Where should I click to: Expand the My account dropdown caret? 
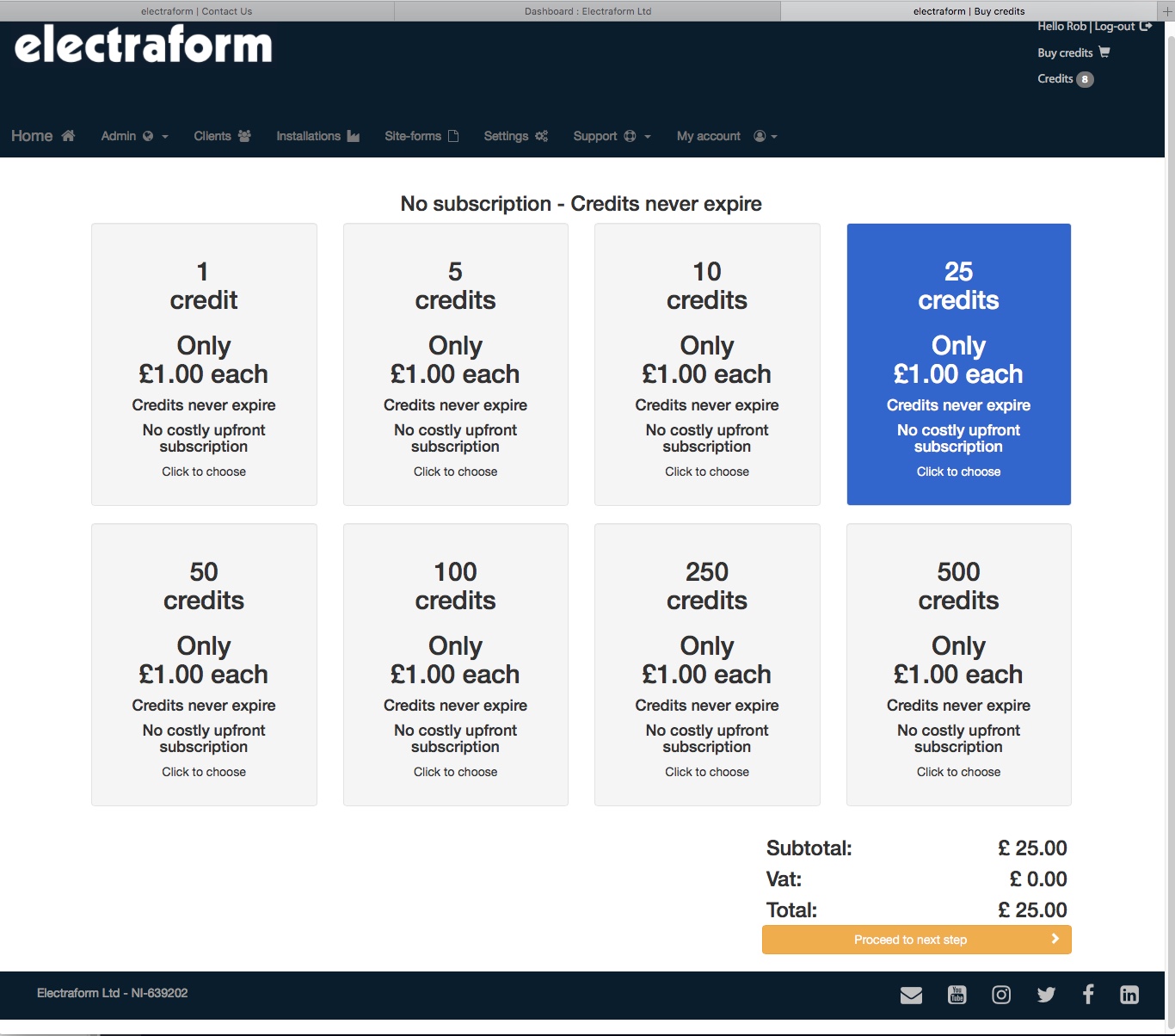[x=774, y=137]
